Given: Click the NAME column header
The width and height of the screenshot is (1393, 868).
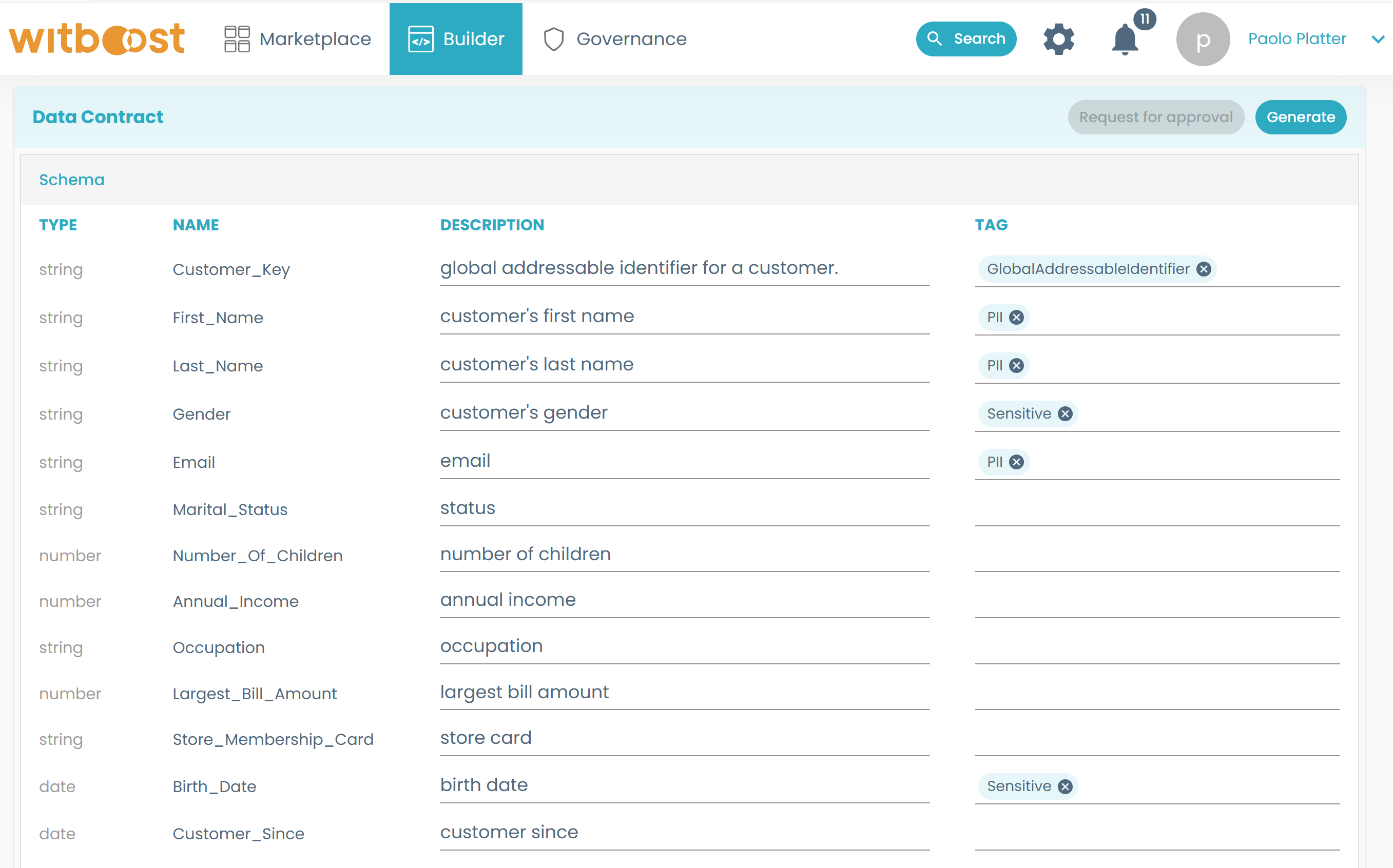Looking at the screenshot, I should coord(196,225).
